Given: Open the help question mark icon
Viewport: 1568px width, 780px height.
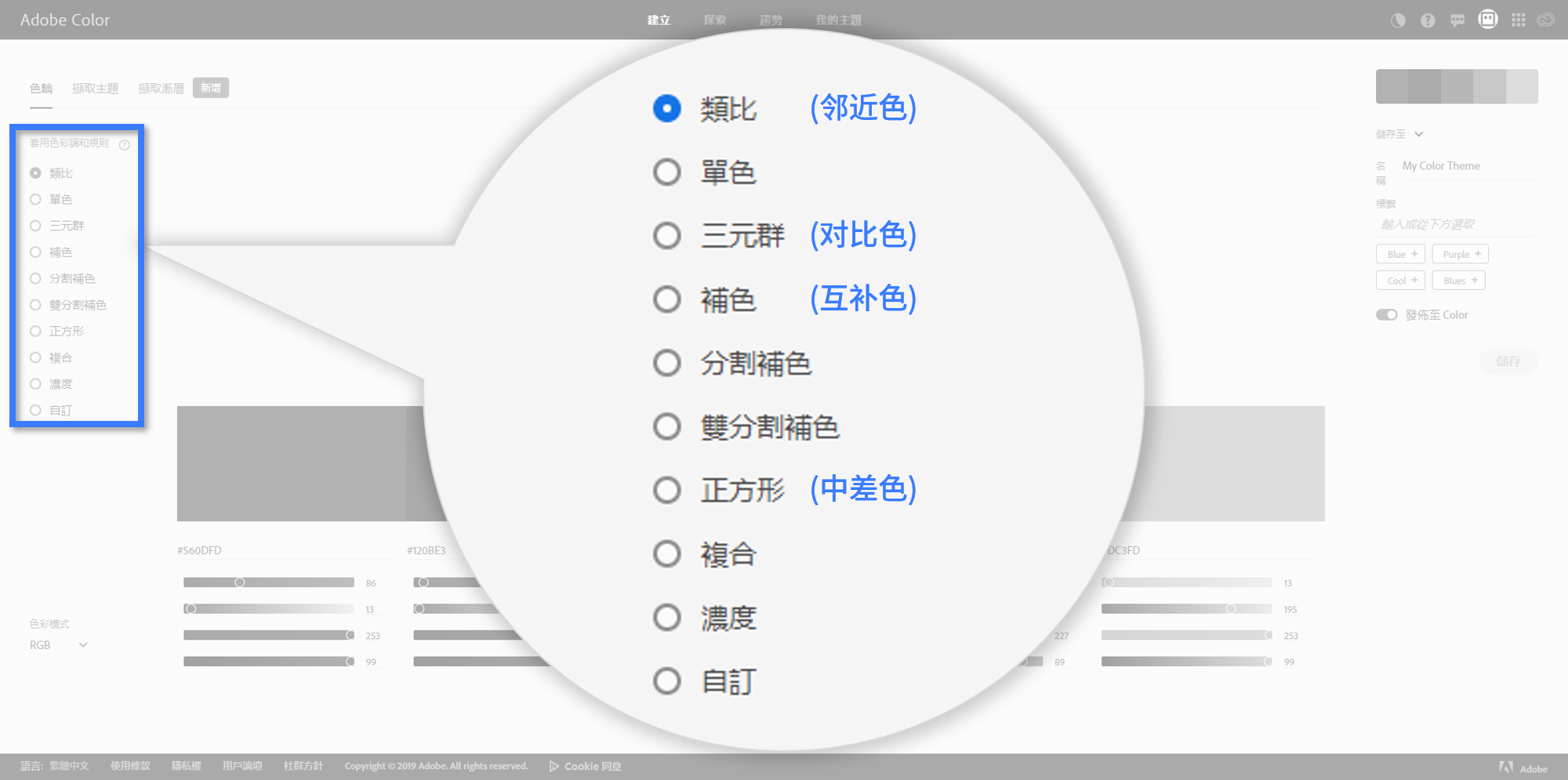Looking at the screenshot, I should pyautogui.click(x=1428, y=20).
